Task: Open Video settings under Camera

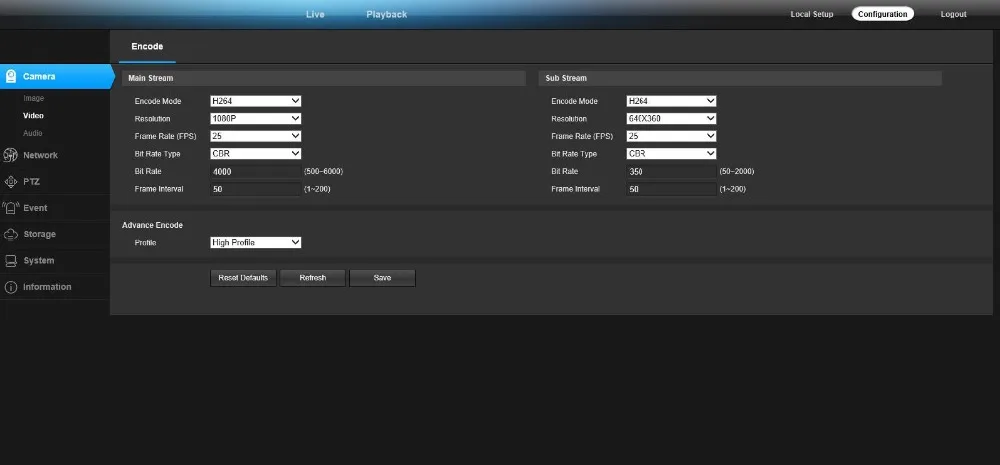Action: [34, 115]
